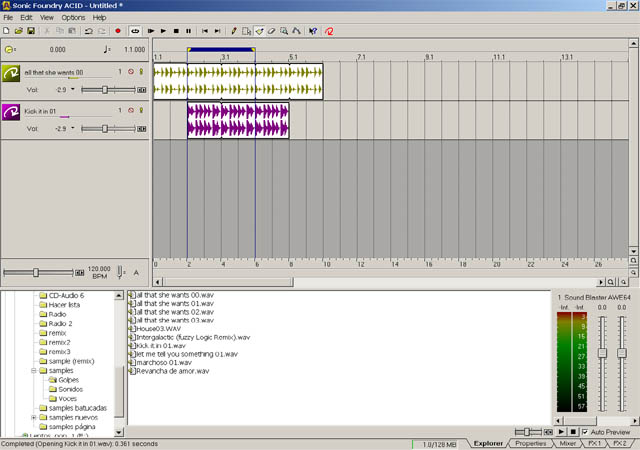Viewport: 640px width, 450px height.
Task: Click the red ACID logo toolbar icon
Action: pyautogui.click(x=329, y=31)
